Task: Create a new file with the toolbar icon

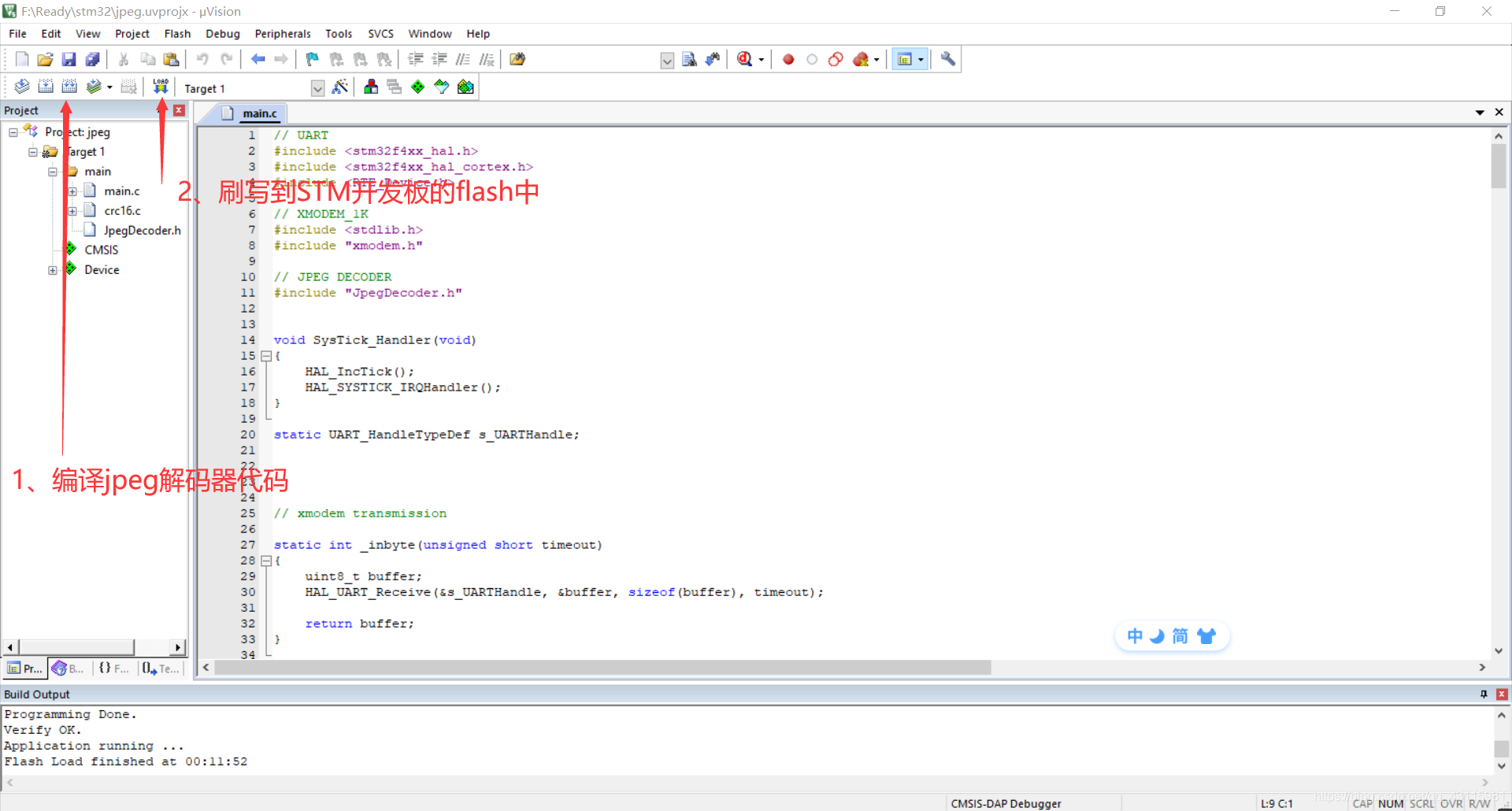Action: click(x=22, y=59)
